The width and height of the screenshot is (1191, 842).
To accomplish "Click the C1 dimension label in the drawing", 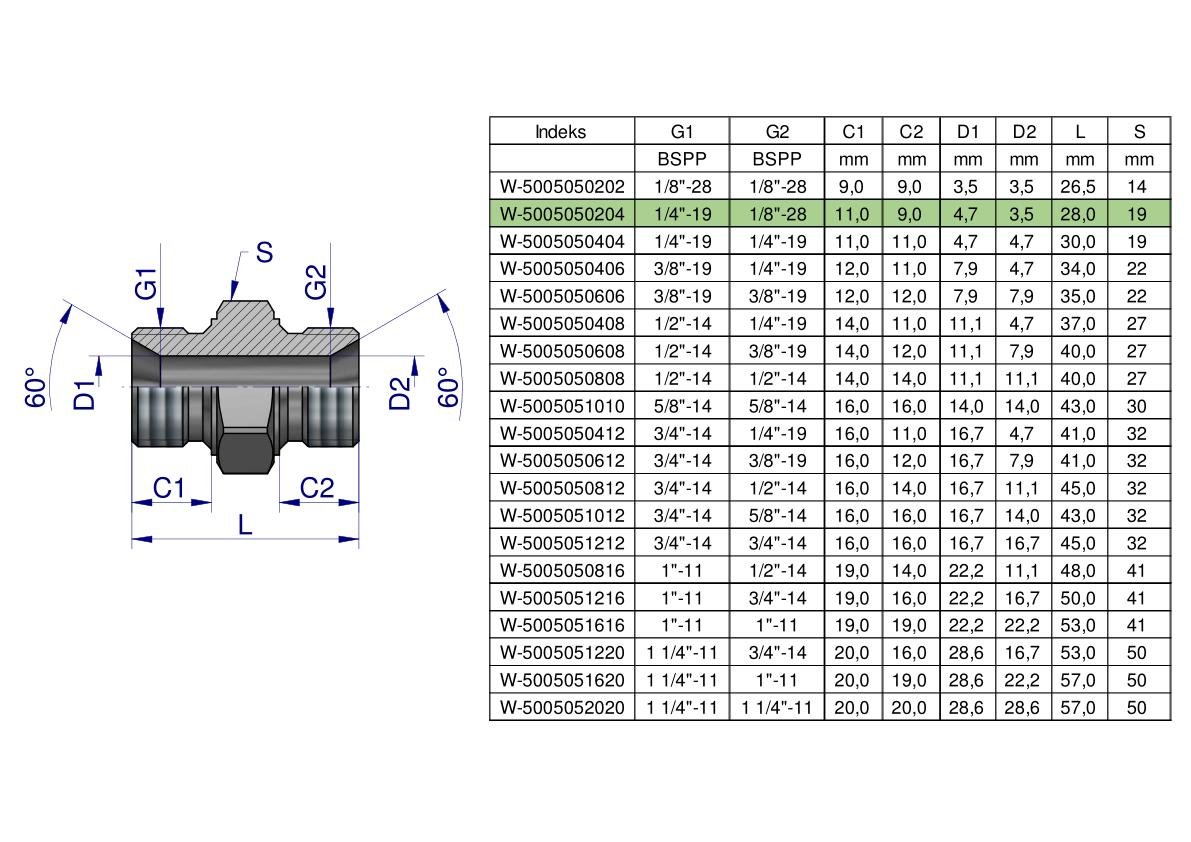I will (169, 488).
